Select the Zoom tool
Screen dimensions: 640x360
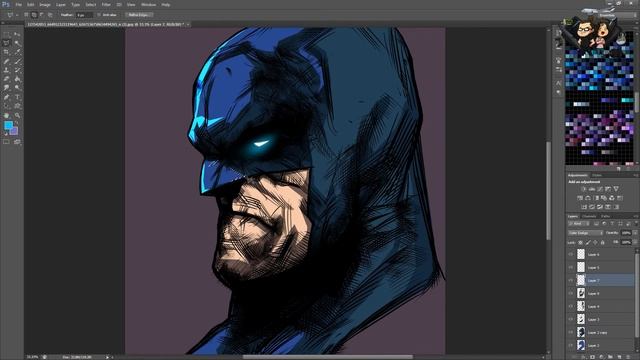[x=17, y=116]
